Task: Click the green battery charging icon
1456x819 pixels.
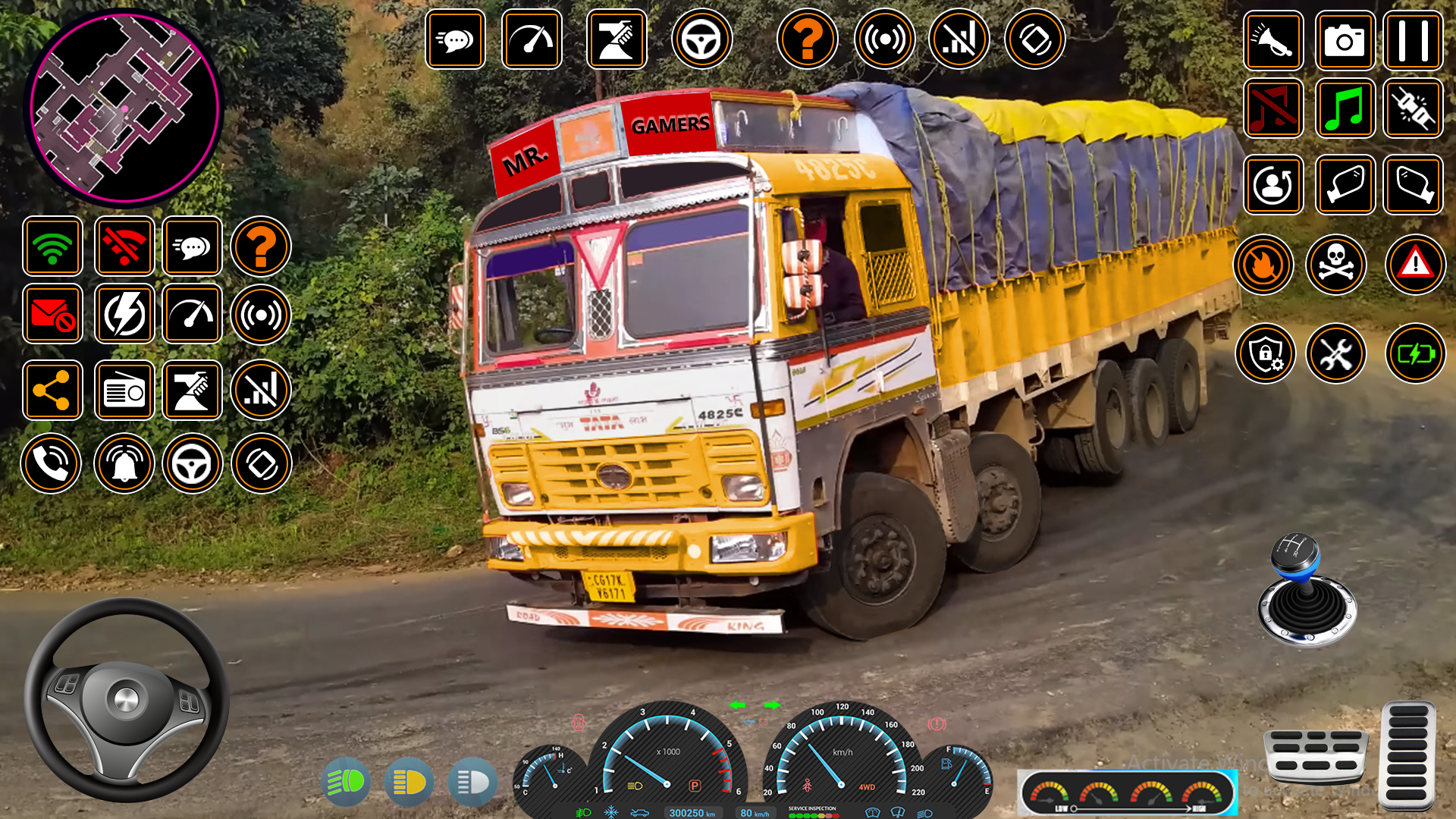Action: coord(1415,353)
